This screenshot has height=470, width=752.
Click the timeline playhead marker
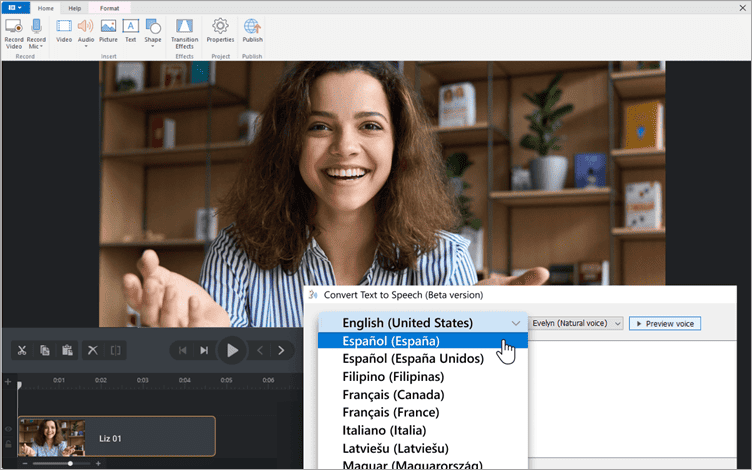pos(19,385)
